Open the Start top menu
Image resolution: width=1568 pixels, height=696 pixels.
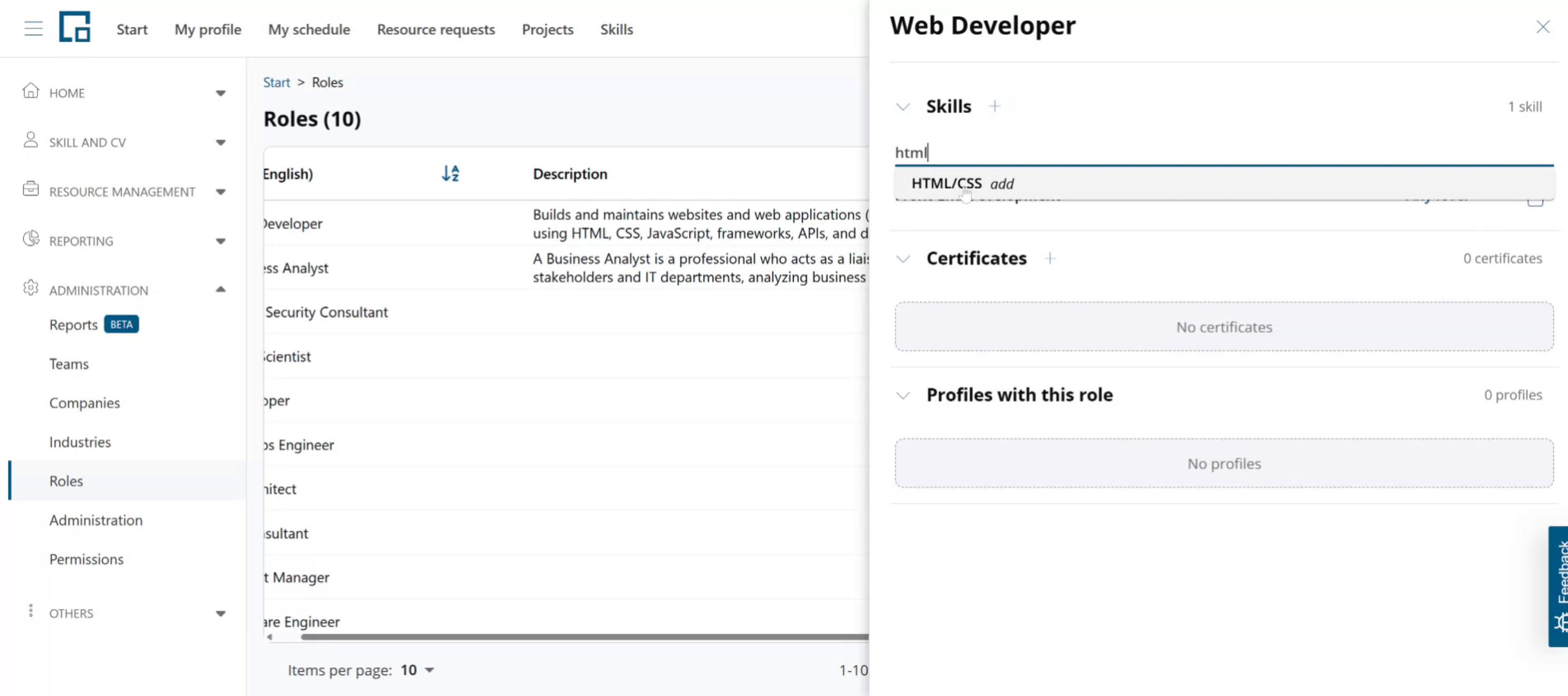132,29
